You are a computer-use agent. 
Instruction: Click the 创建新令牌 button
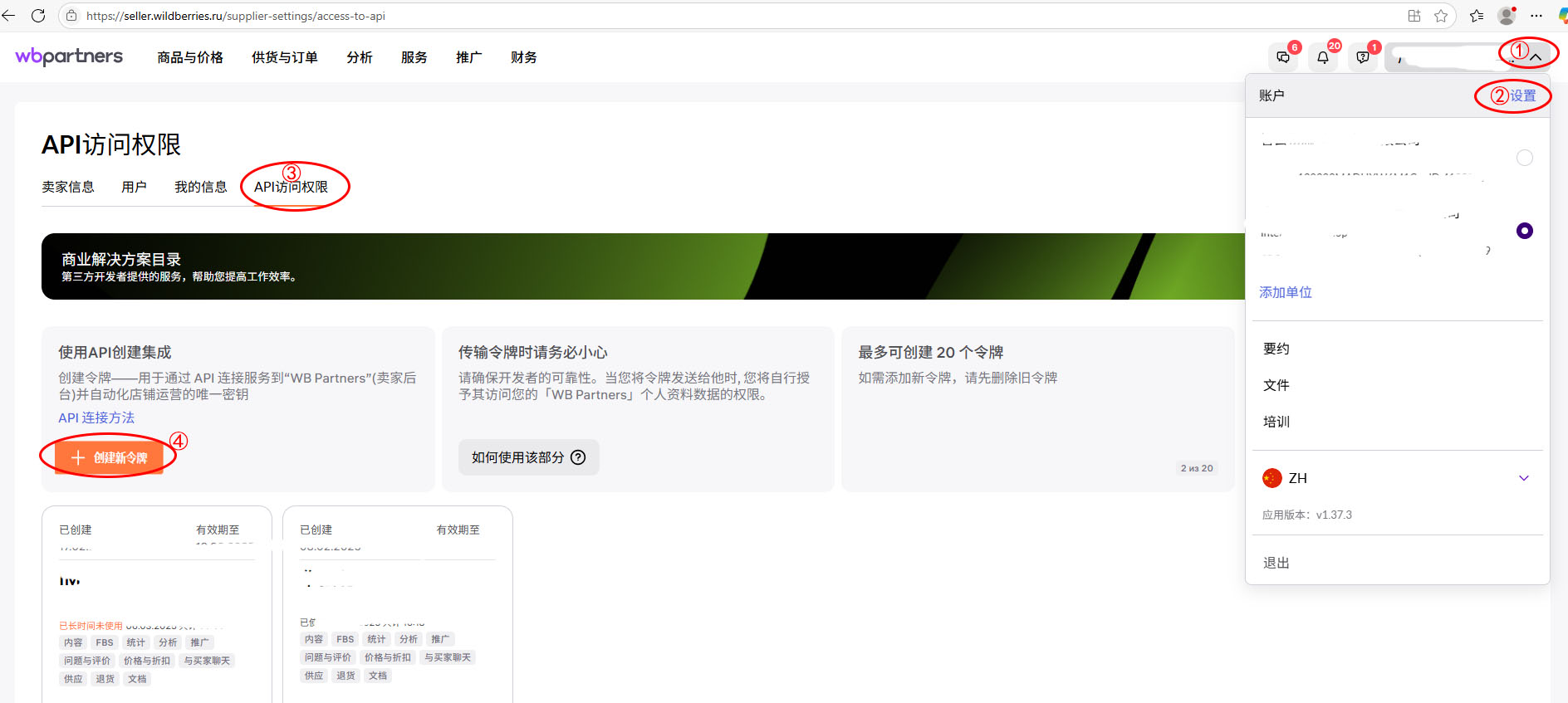pyautogui.click(x=109, y=457)
